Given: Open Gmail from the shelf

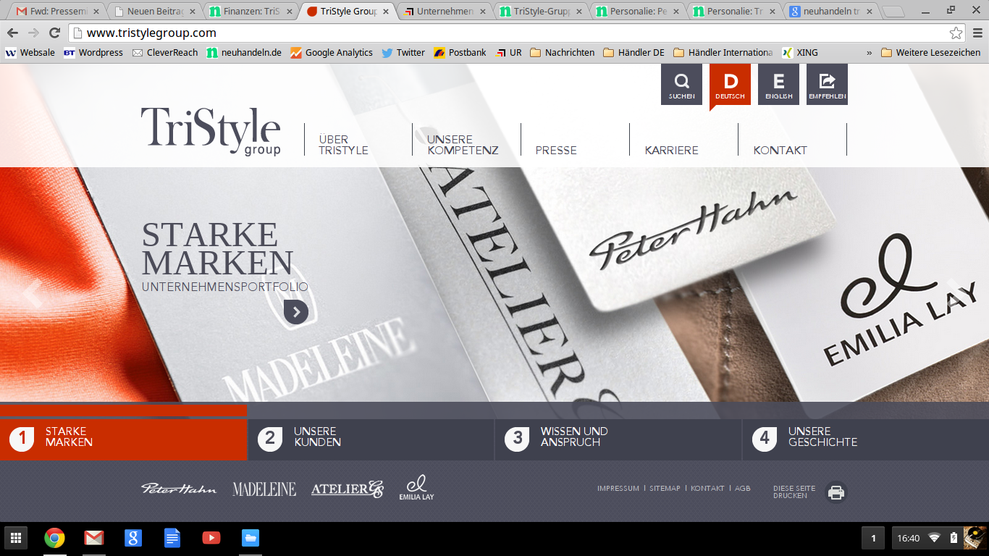Looking at the screenshot, I should [94, 538].
